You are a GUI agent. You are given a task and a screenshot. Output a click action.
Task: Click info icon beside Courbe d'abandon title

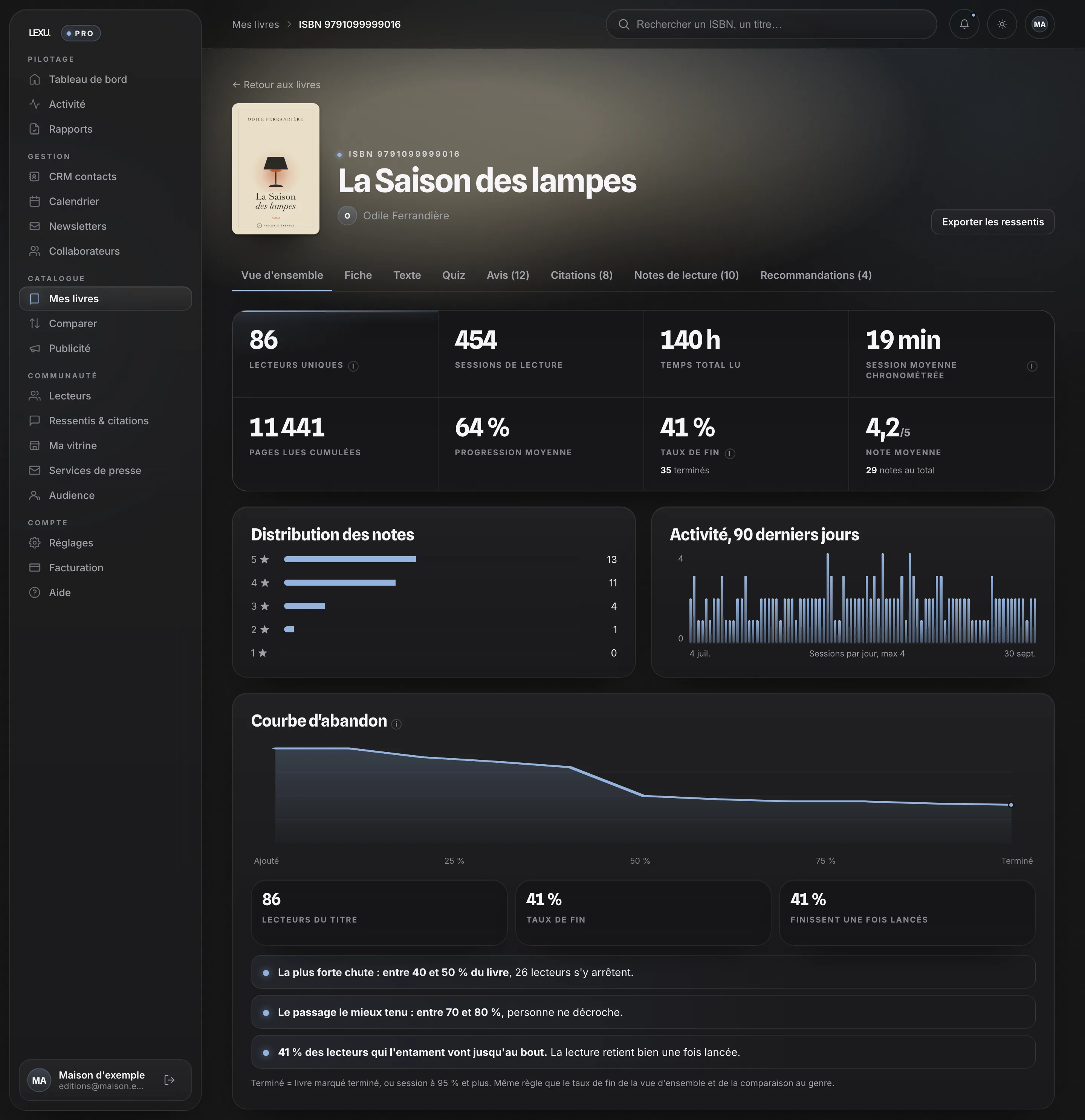397,724
